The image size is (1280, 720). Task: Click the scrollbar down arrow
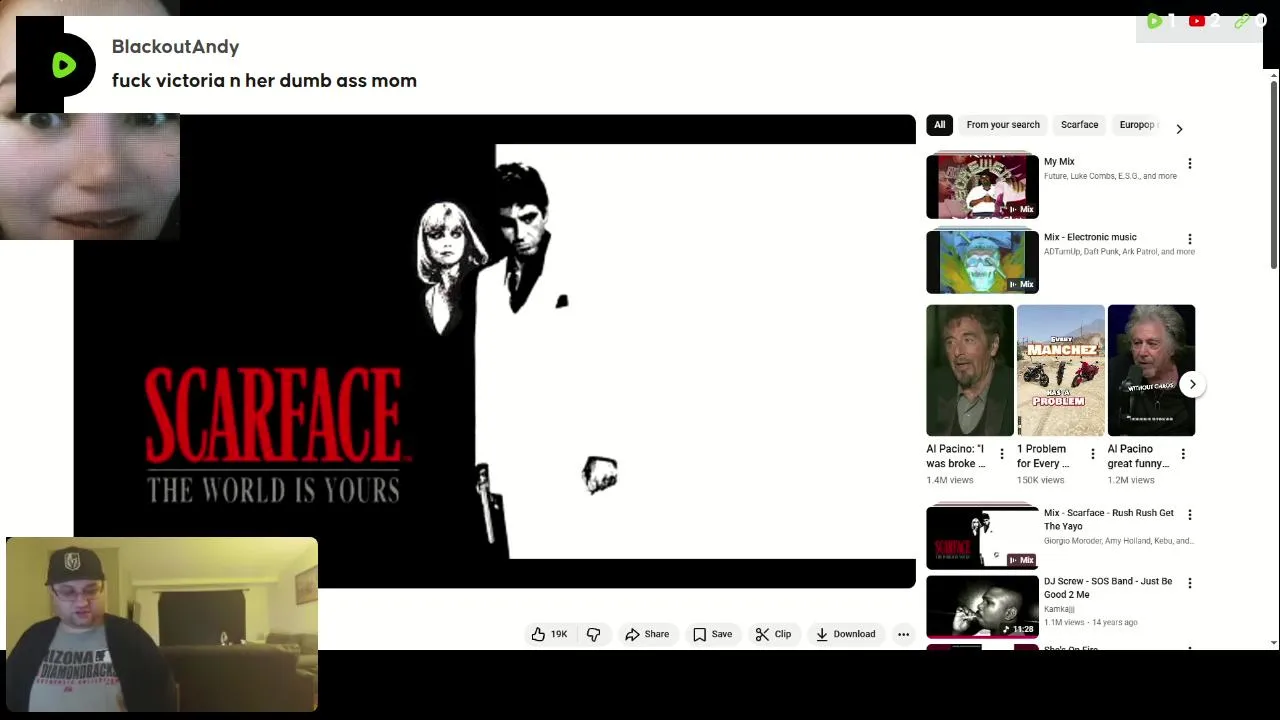click(1273, 643)
